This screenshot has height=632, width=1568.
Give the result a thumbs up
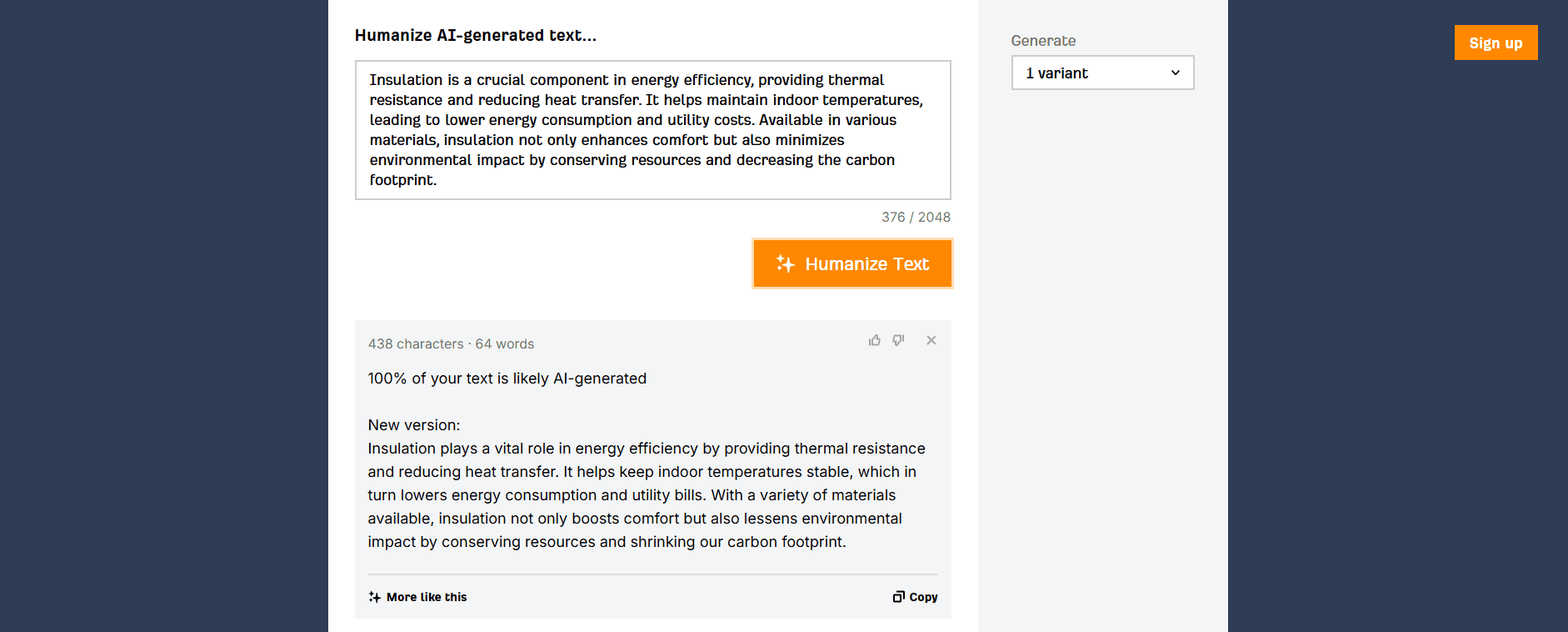(874, 340)
